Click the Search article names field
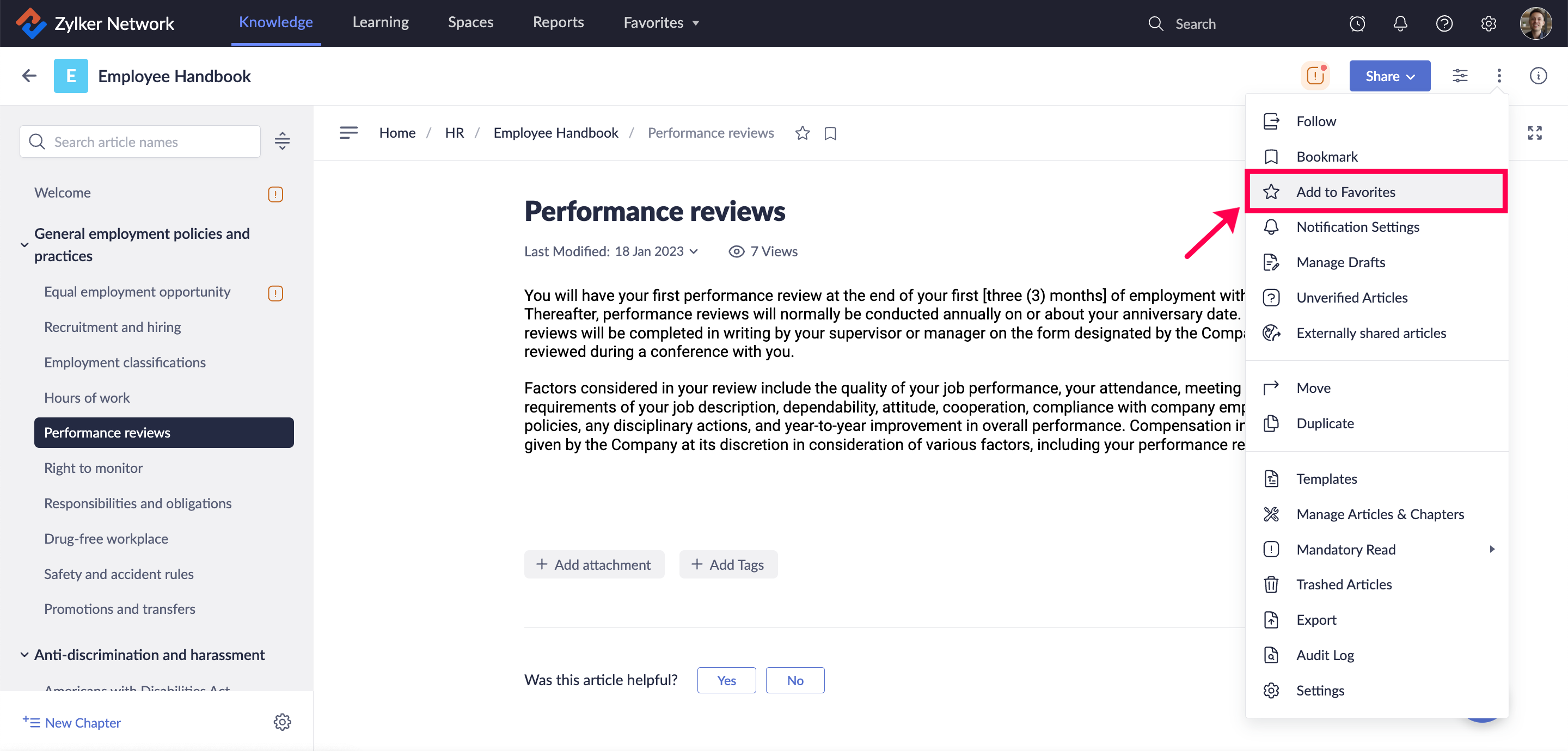 point(140,142)
